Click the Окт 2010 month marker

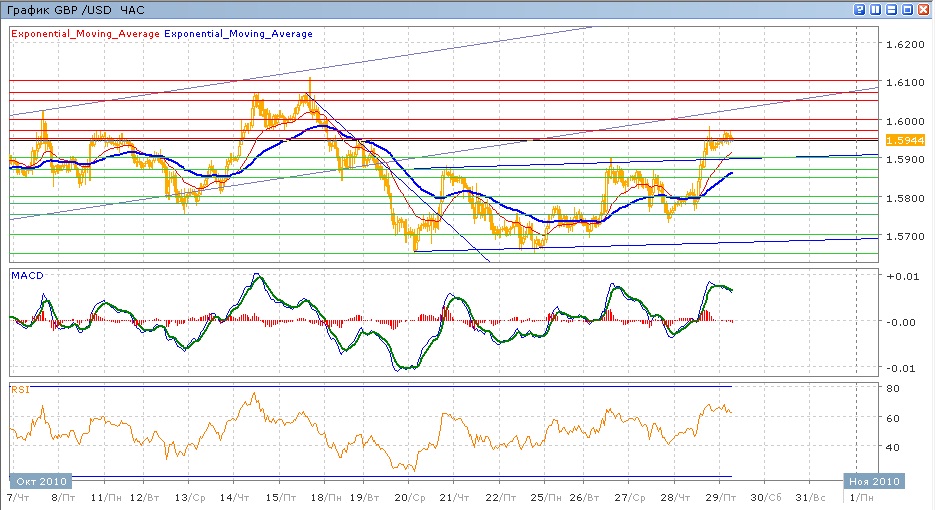pyautogui.click(x=35, y=480)
